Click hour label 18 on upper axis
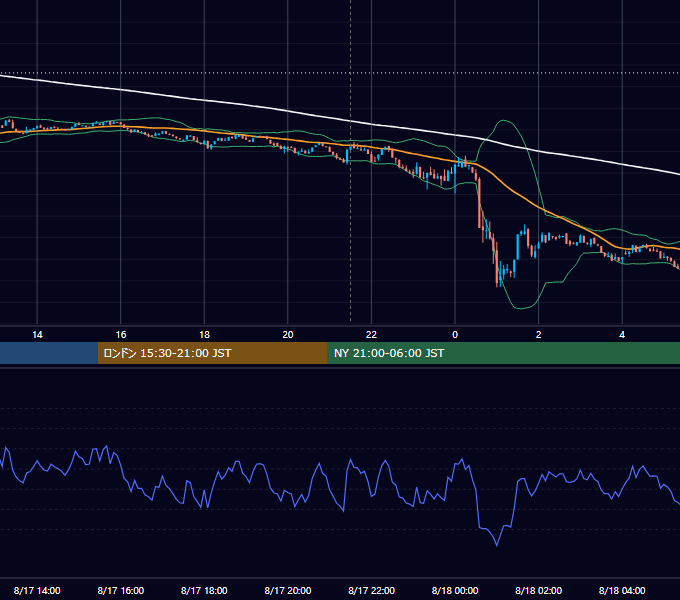The width and height of the screenshot is (680, 600). (x=204, y=335)
